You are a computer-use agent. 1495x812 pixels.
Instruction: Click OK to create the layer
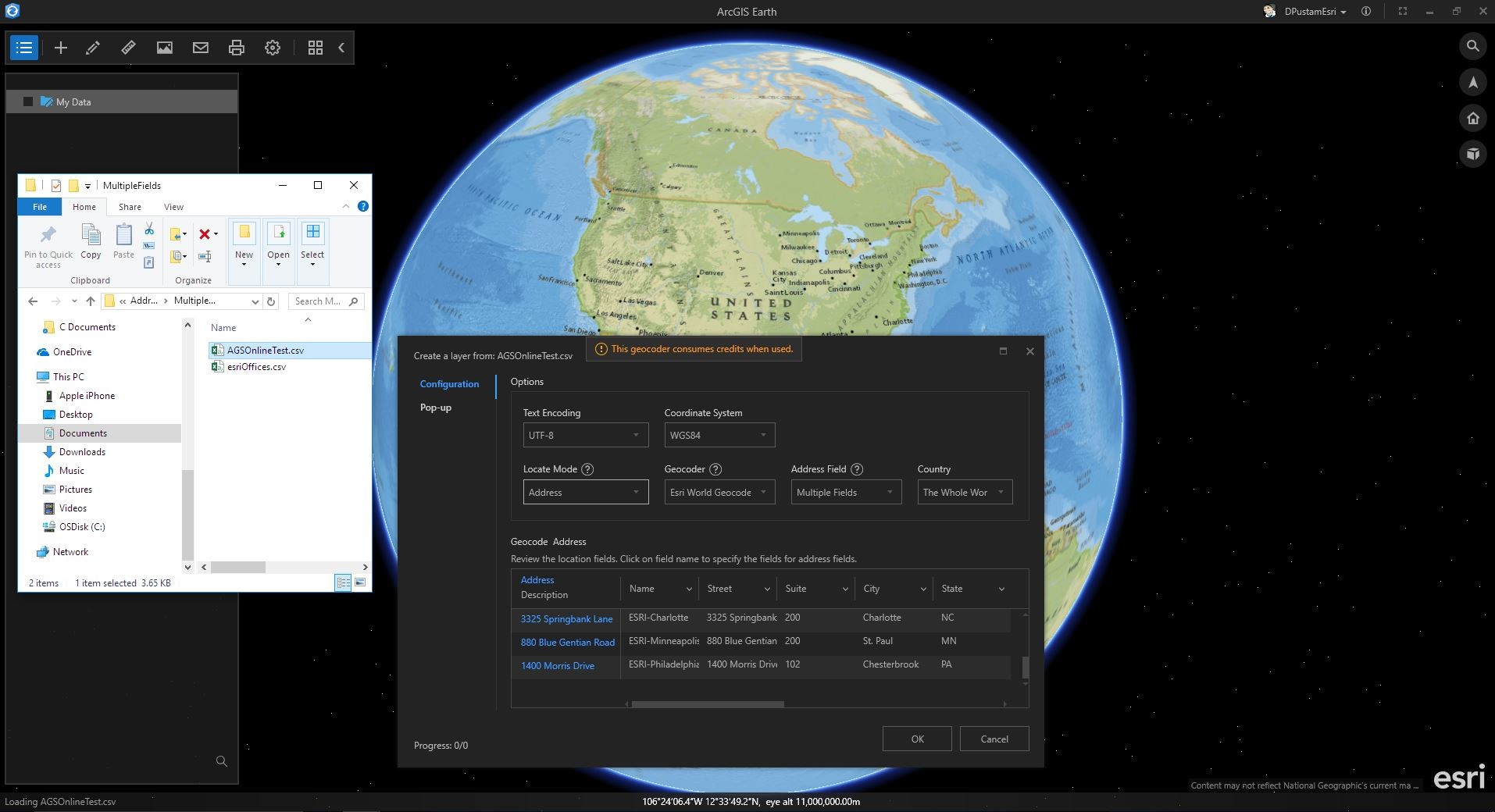coord(917,739)
